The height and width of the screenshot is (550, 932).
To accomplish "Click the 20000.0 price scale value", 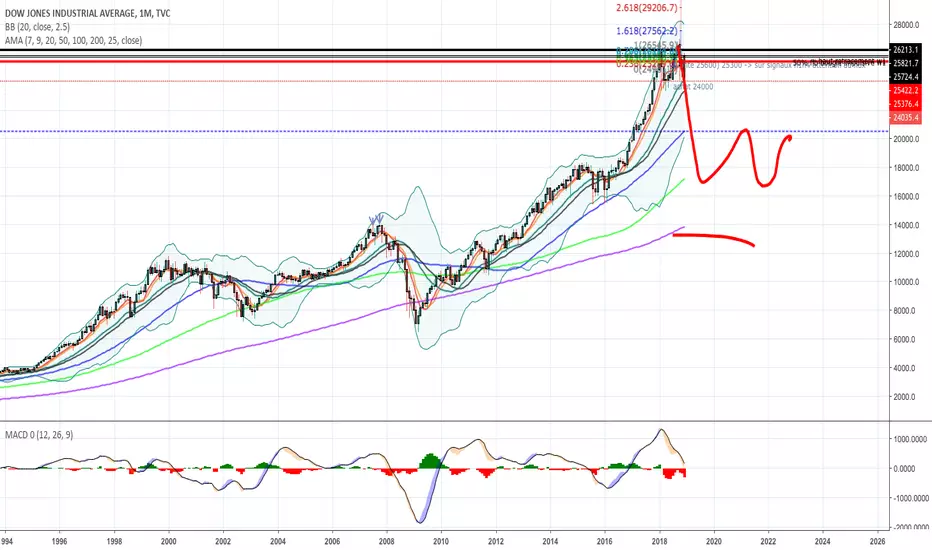I will (906, 139).
